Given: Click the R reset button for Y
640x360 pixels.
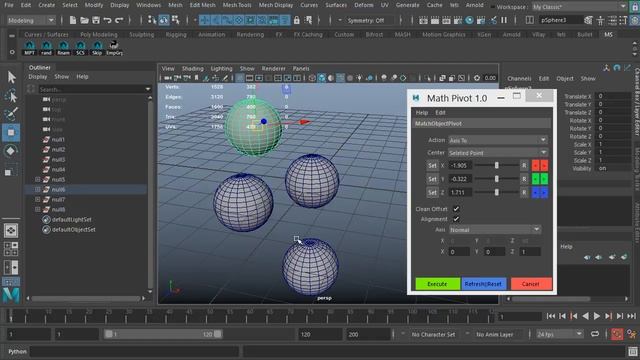Looking at the screenshot, I should [524, 179].
